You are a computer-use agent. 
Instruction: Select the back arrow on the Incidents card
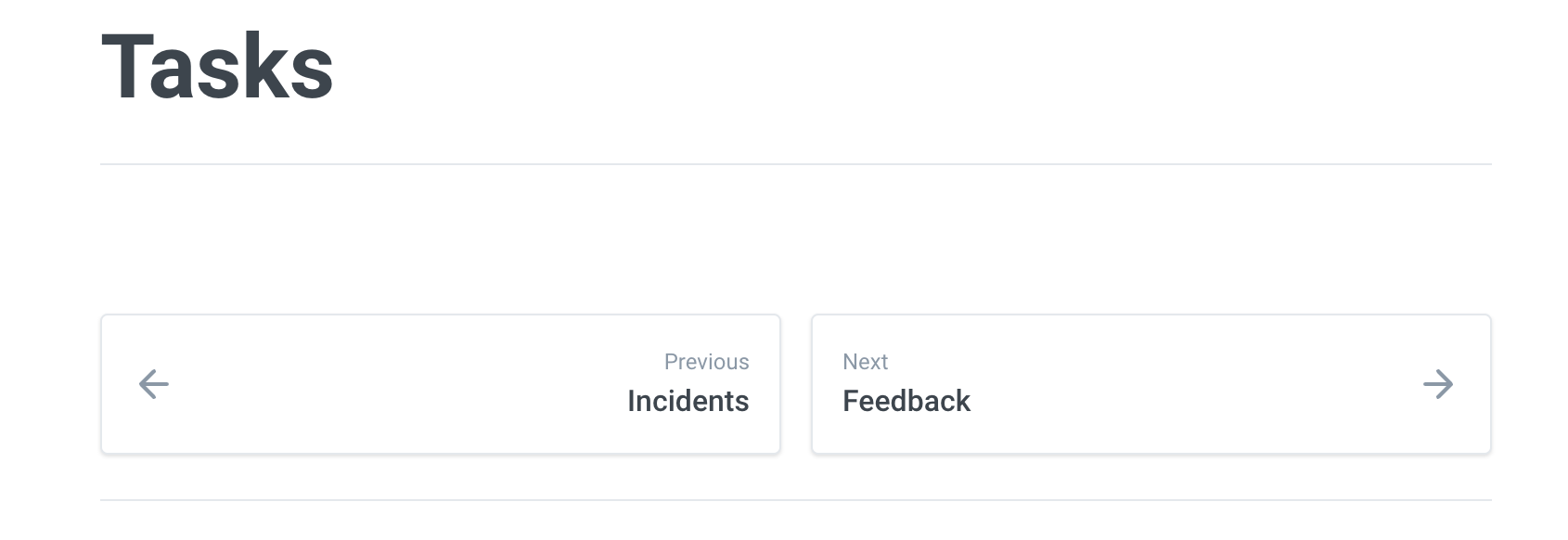pos(153,383)
